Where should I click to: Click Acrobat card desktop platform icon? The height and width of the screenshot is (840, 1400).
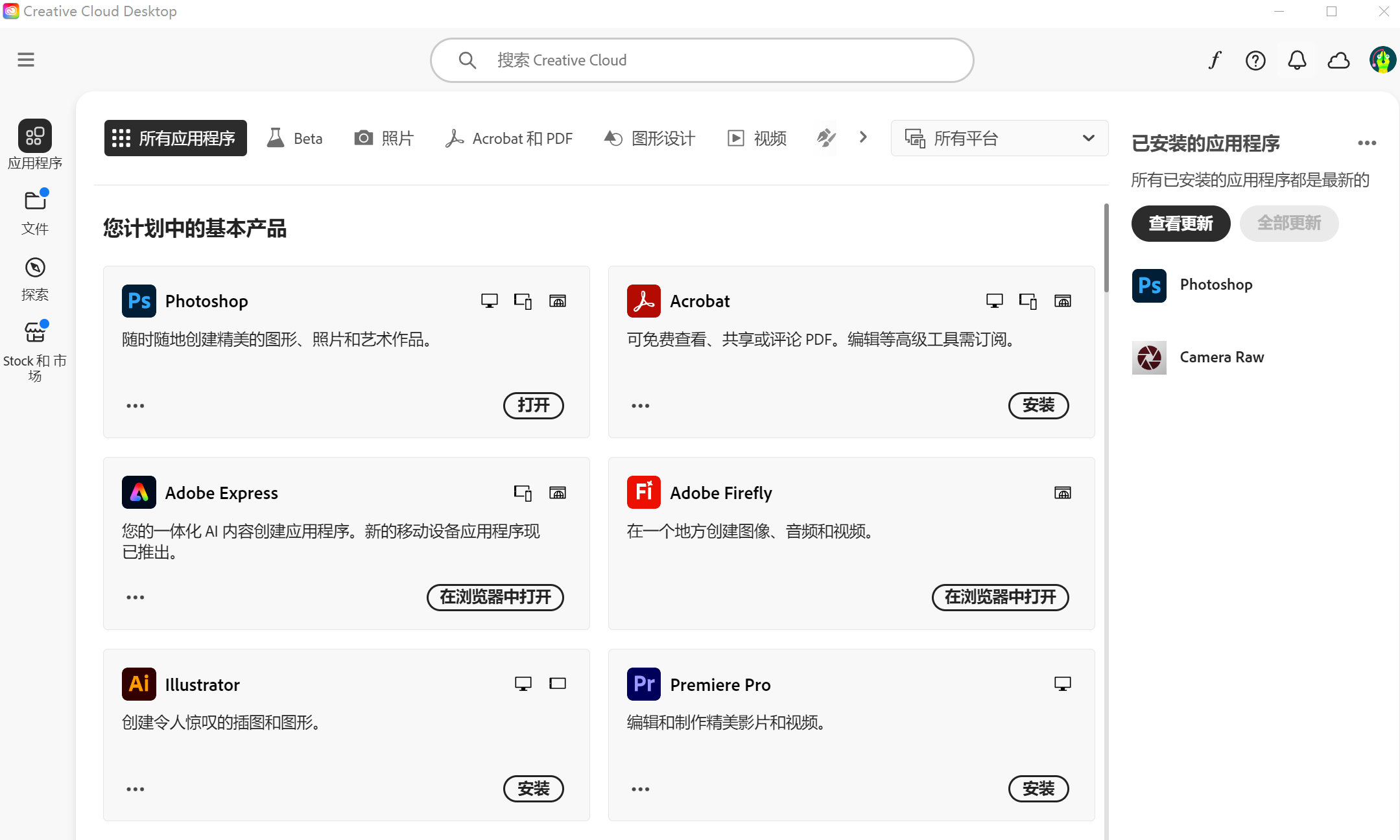tap(995, 301)
